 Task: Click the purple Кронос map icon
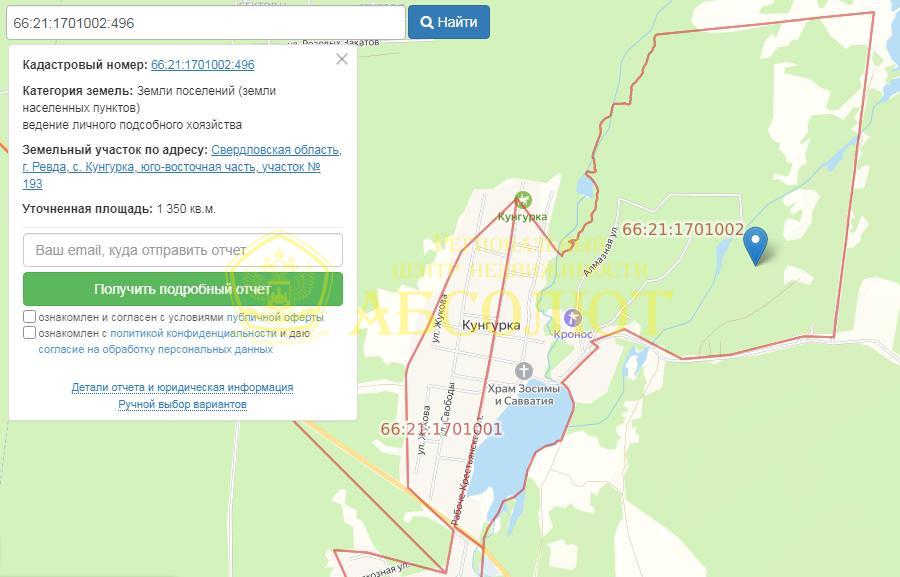pyautogui.click(x=572, y=317)
